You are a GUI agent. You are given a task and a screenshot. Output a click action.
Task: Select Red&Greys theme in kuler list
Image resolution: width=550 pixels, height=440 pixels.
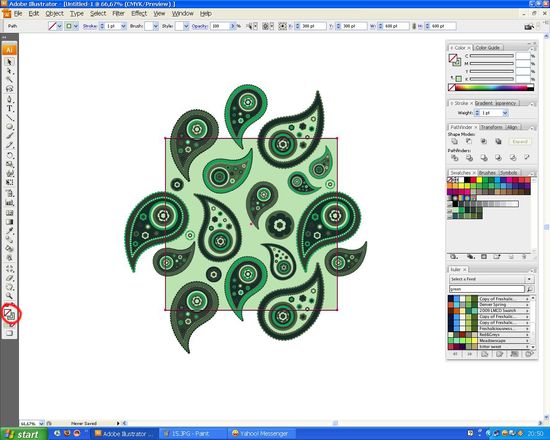coord(489,335)
